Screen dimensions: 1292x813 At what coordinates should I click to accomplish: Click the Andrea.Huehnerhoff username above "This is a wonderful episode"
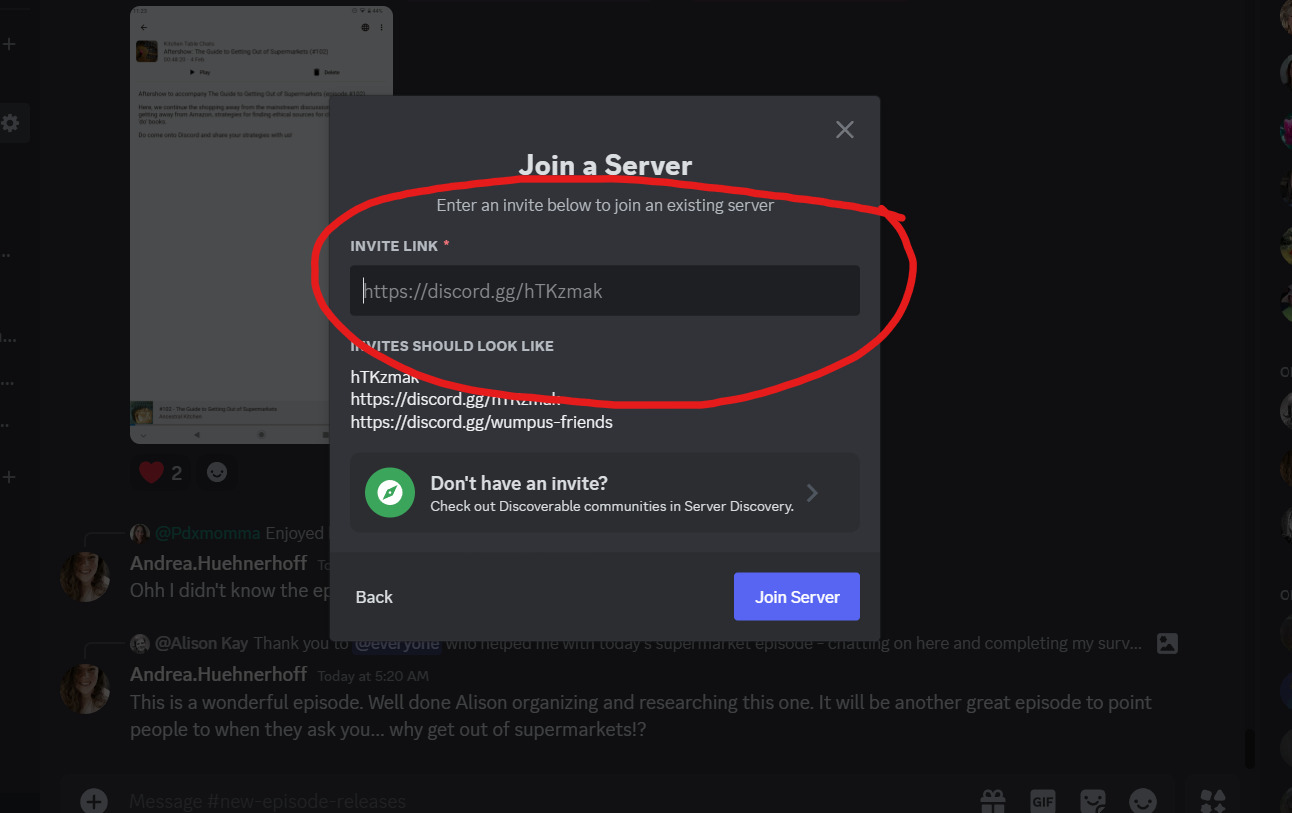coord(218,674)
